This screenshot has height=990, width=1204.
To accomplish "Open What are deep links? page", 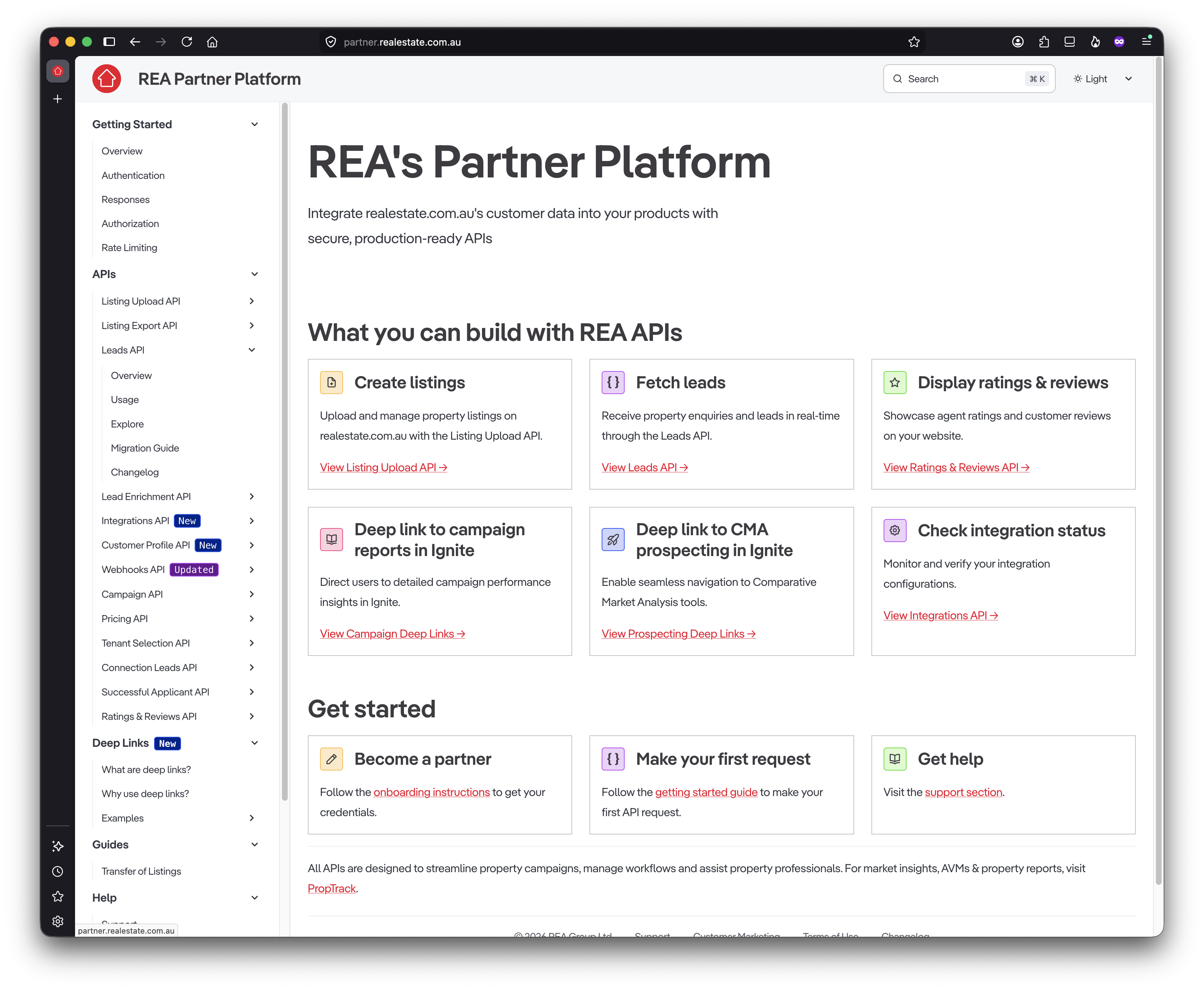I will click(x=146, y=770).
